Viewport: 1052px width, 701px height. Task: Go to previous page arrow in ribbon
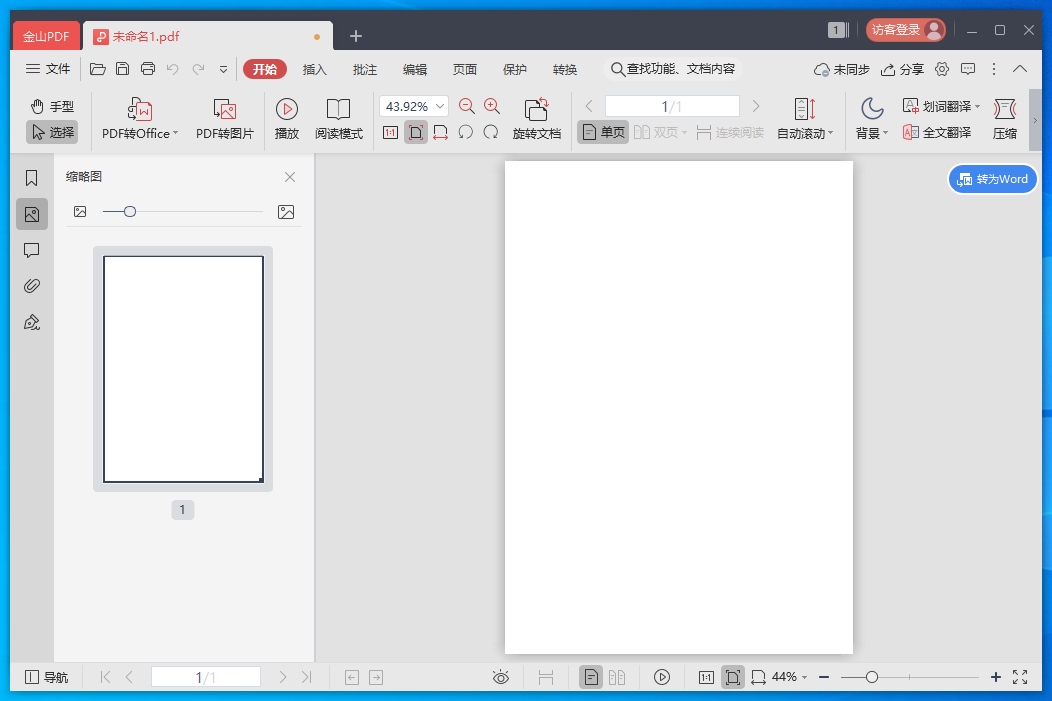[589, 106]
